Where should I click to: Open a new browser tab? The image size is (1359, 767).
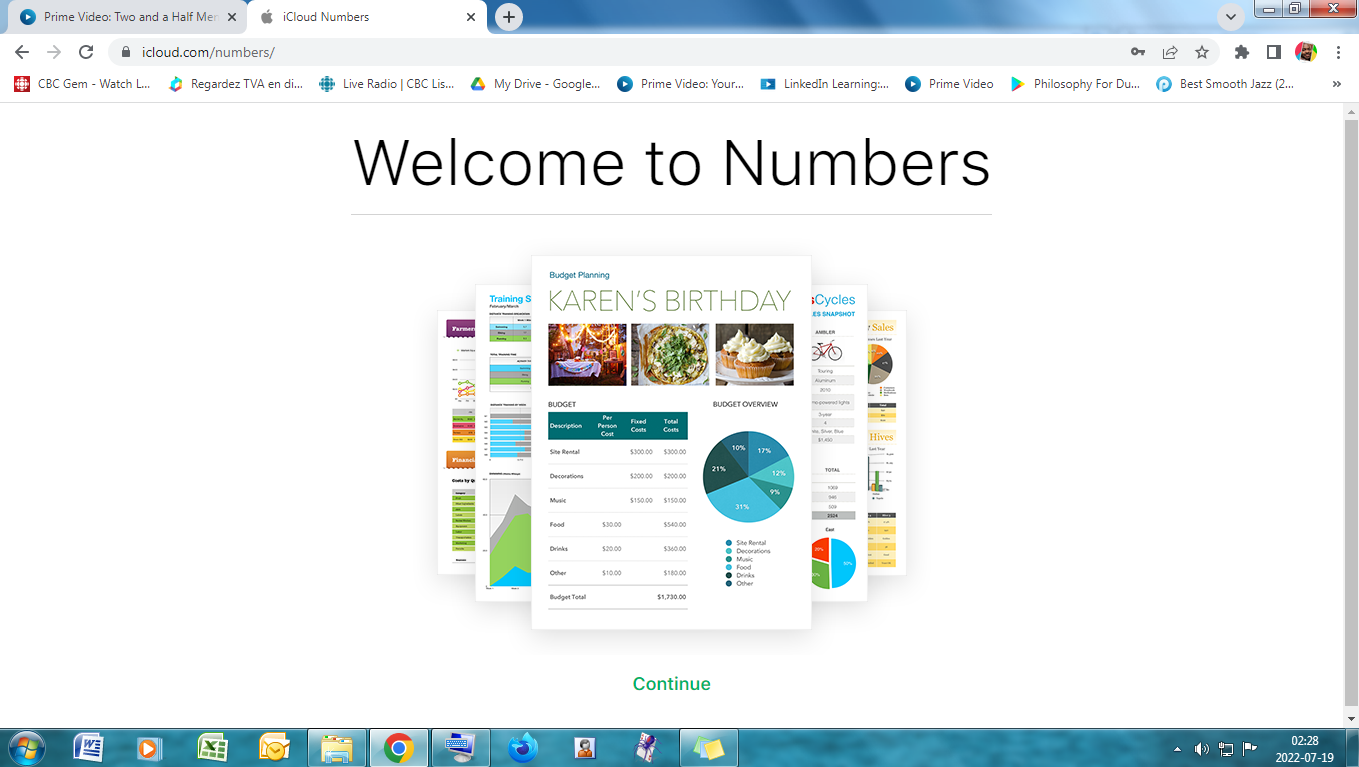[509, 17]
